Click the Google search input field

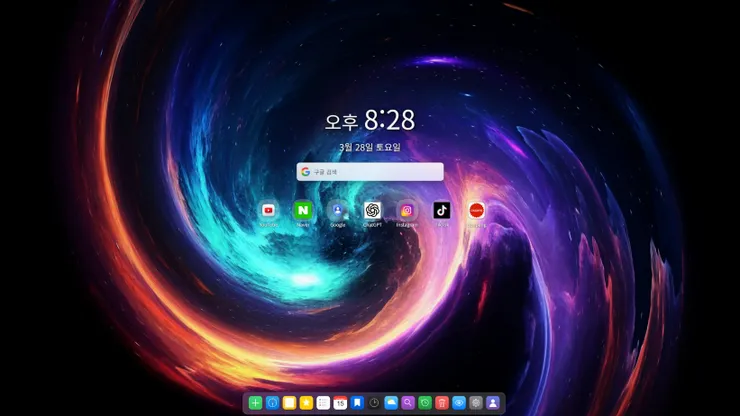pos(370,172)
